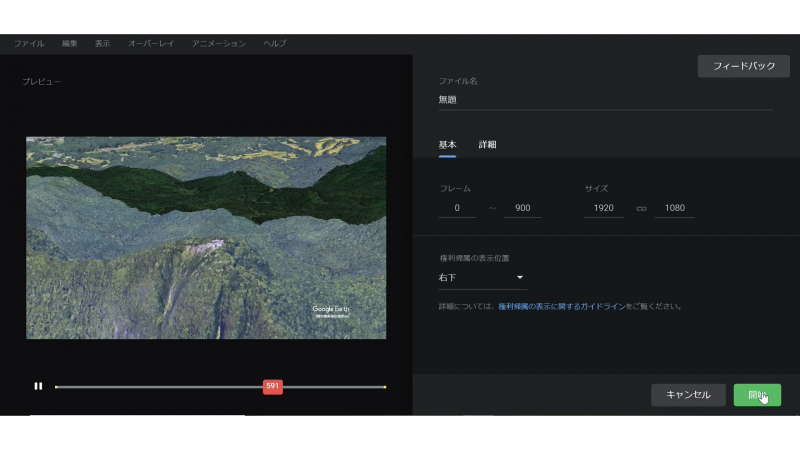Open the 権利帰属の表示に関するガイドライン link
This screenshot has height=450, width=800.
click(x=561, y=307)
